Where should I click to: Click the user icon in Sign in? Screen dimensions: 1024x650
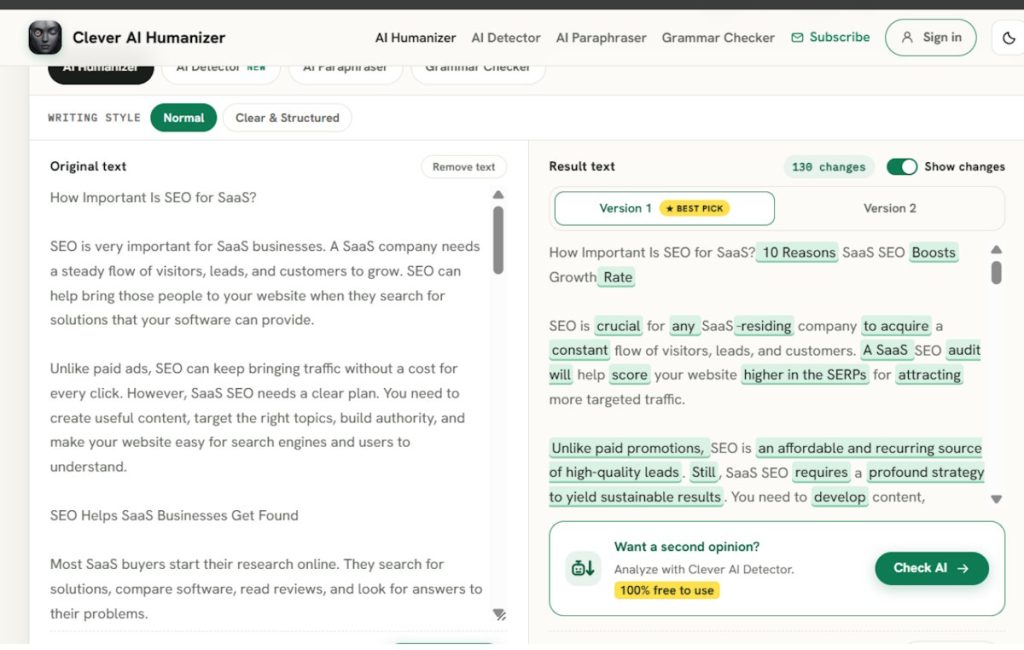pos(907,37)
